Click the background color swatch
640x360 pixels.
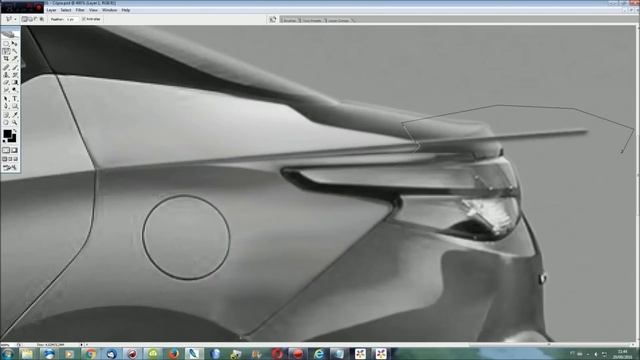pyautogui.click(x=13, y=139)
